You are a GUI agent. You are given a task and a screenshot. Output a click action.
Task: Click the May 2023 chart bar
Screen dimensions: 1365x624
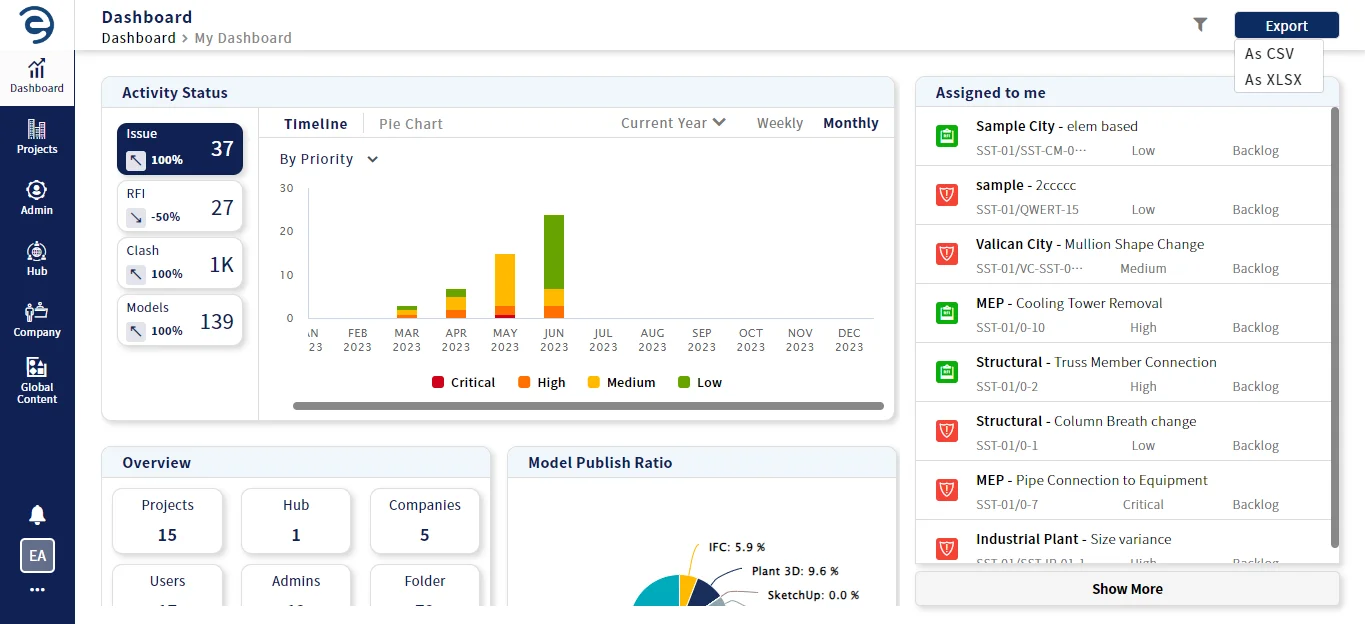(505, 286)
